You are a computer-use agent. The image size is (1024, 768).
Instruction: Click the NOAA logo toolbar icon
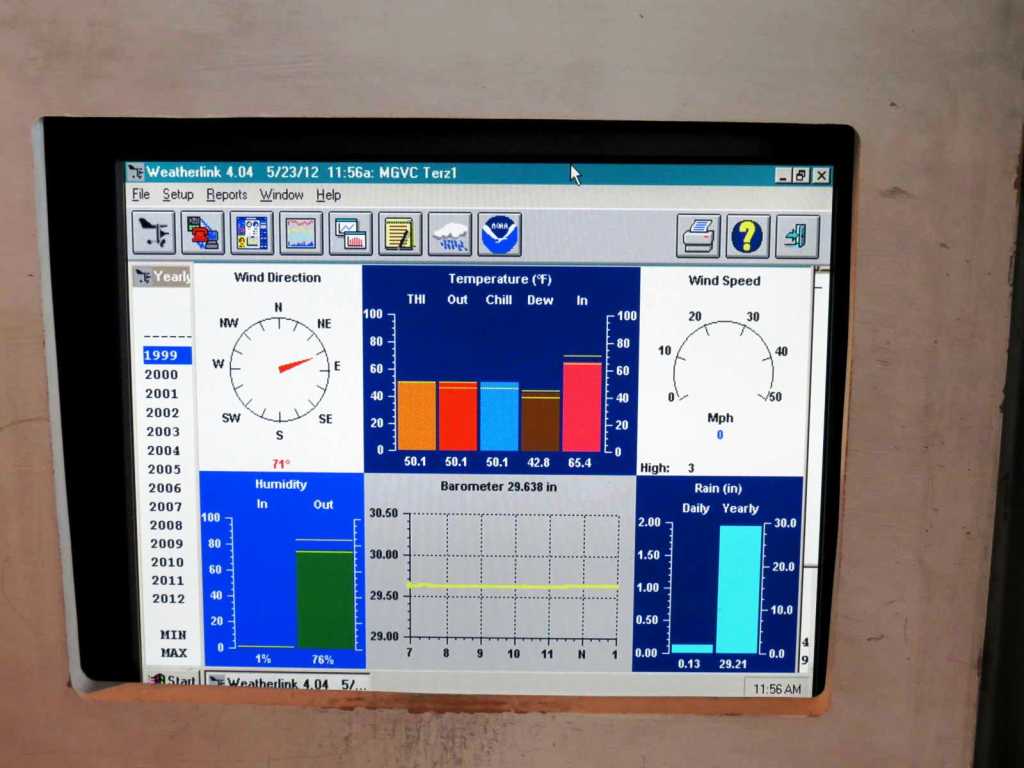500,234
